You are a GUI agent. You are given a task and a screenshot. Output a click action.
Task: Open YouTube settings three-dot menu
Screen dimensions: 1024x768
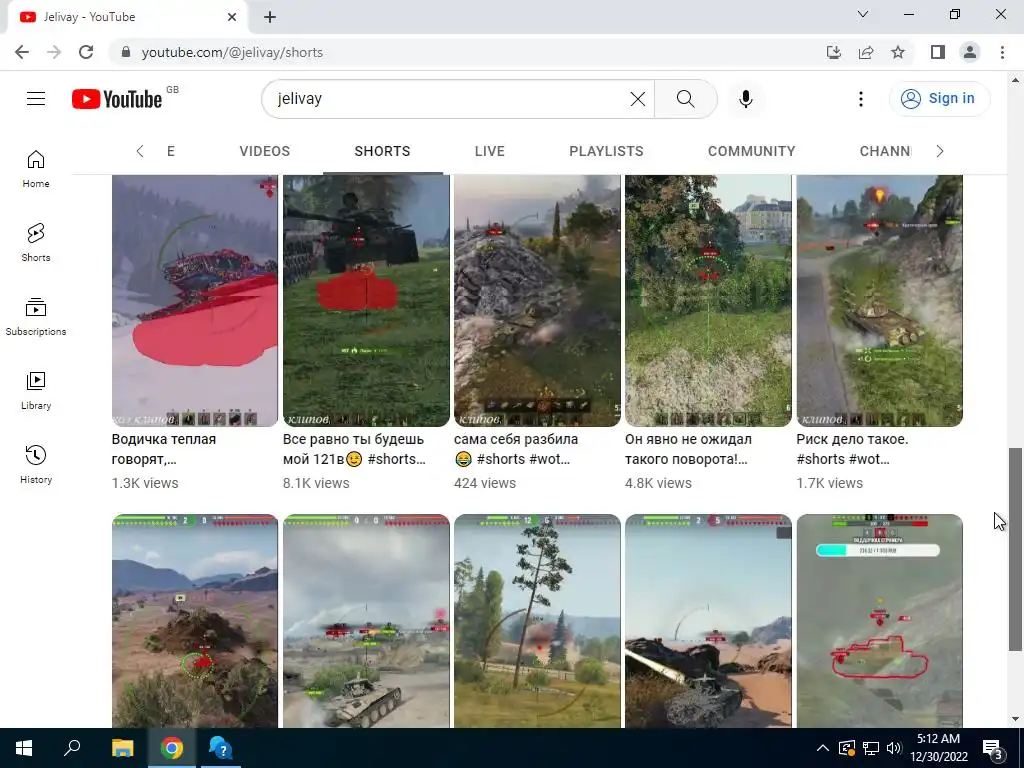click(861, 99)
